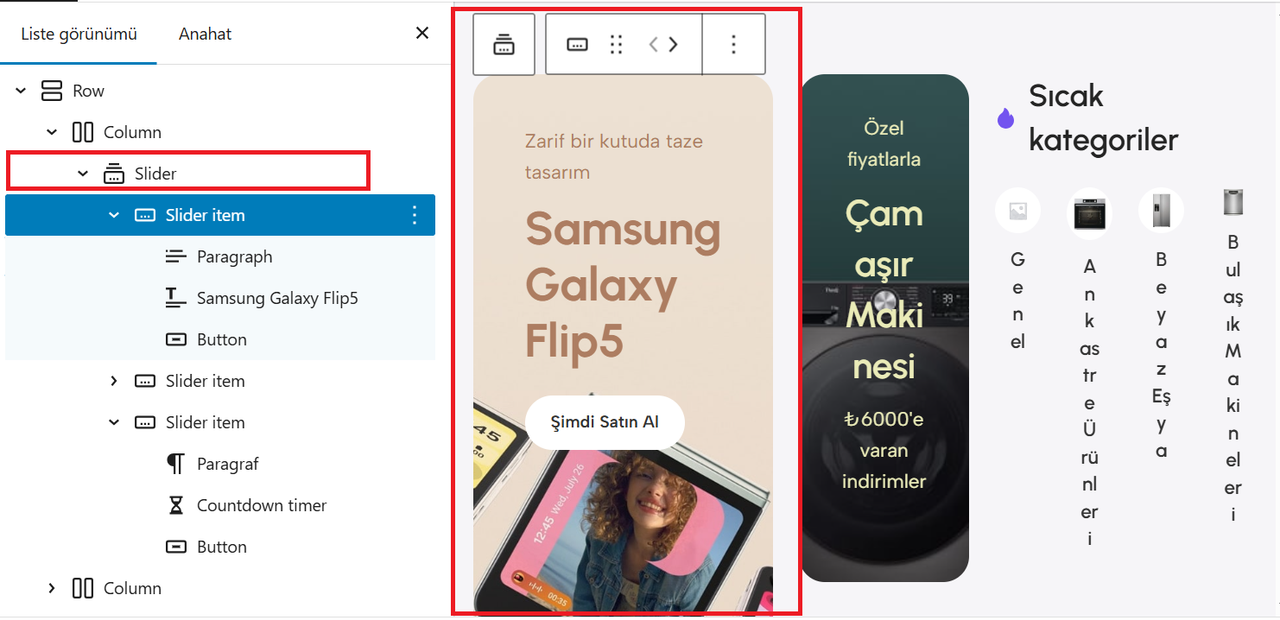
Task: Click the Çamaşır Makinesi heading on dark slide
Action: (x=884, y=290)
